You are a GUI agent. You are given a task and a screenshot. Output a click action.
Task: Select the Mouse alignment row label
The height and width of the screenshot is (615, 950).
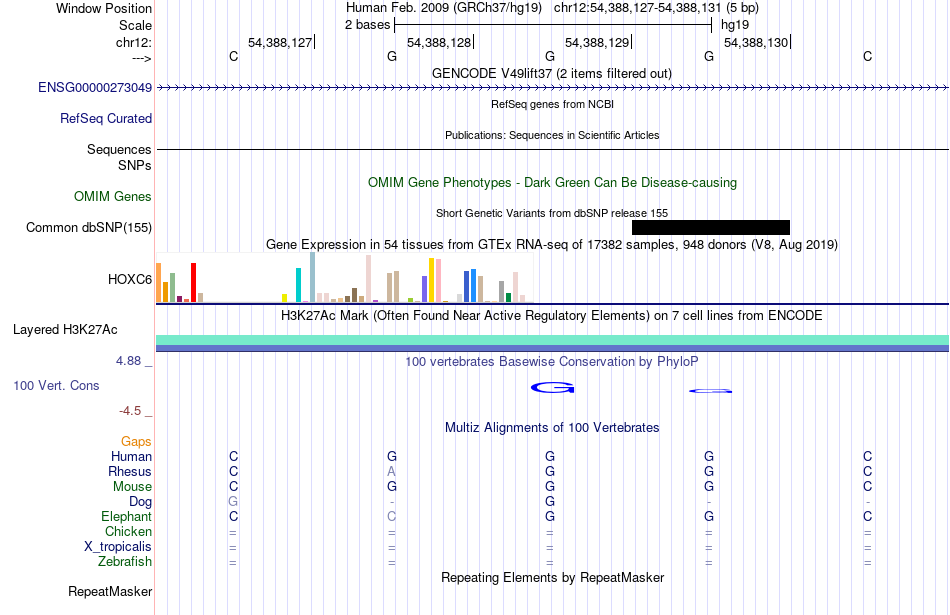click(x=132, y=487)
